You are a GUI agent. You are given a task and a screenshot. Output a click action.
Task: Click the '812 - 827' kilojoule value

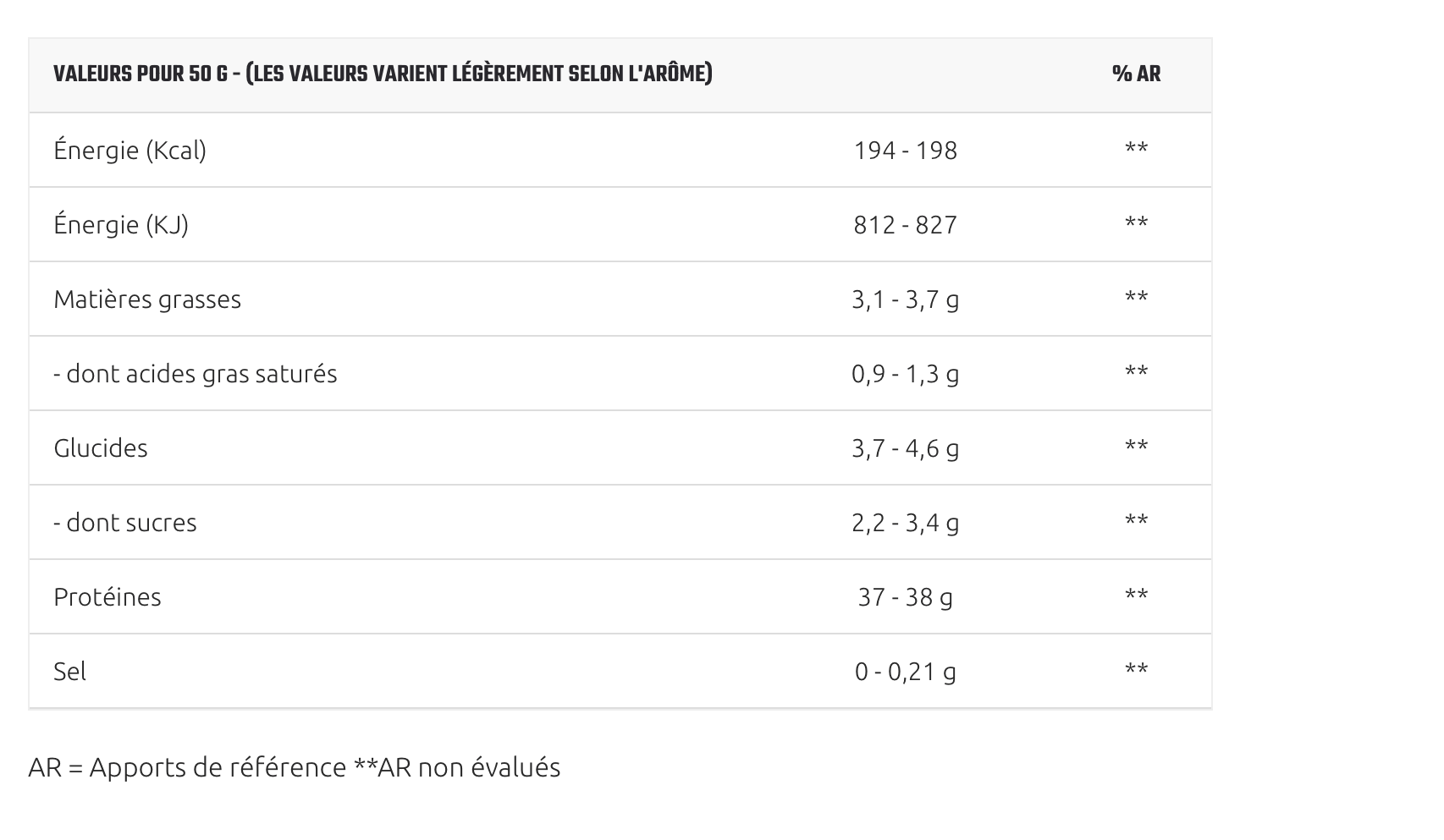point(905,225)
